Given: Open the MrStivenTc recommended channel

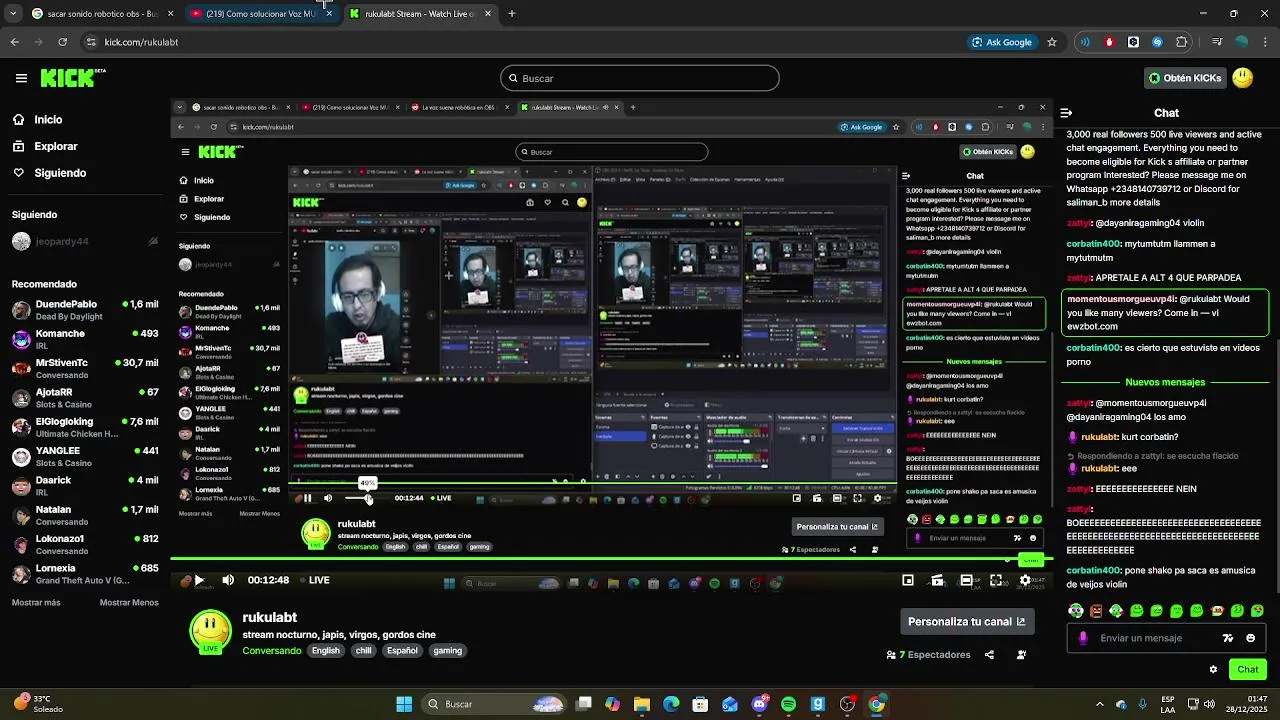Looking at the screenshot, I should [x=84, y=368].
